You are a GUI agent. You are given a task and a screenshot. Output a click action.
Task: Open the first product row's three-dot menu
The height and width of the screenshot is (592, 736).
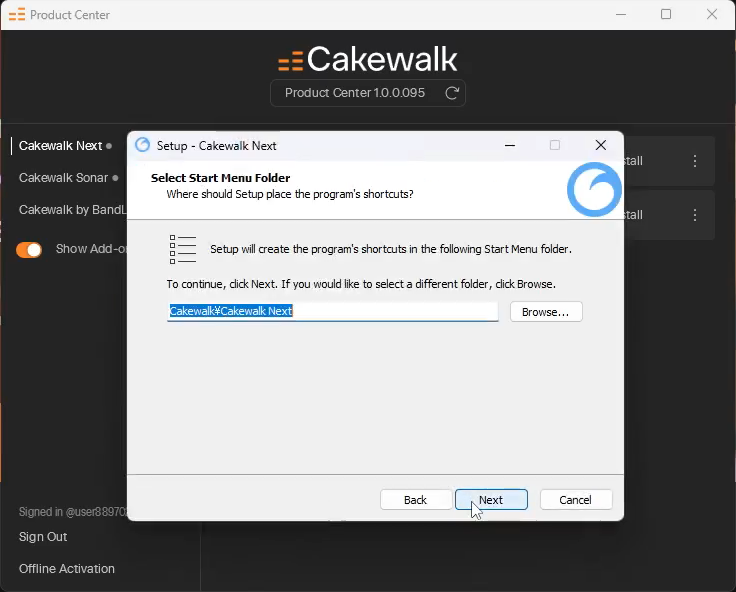point(695,161)
